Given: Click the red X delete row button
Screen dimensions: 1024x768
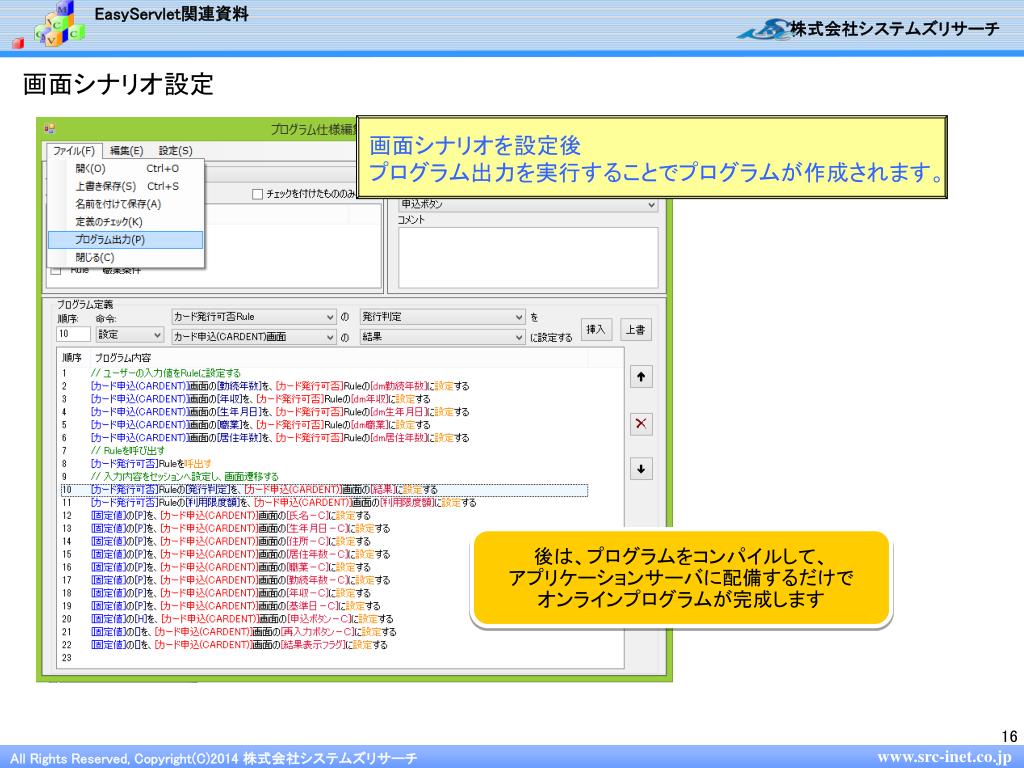Looking at the screenshot, I should pos(641,424).
